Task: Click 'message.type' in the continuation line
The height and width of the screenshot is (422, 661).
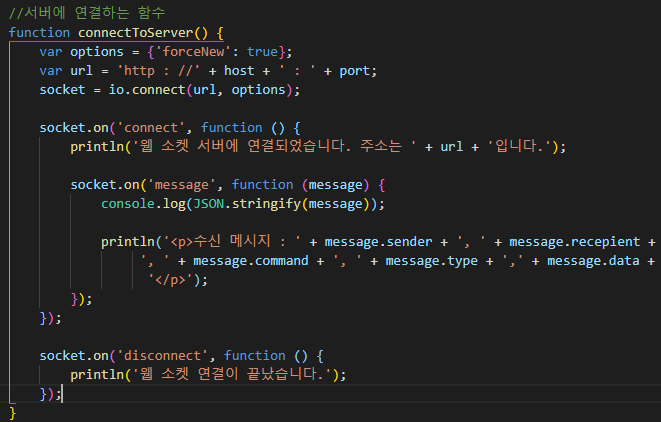Action: [432, 261]
